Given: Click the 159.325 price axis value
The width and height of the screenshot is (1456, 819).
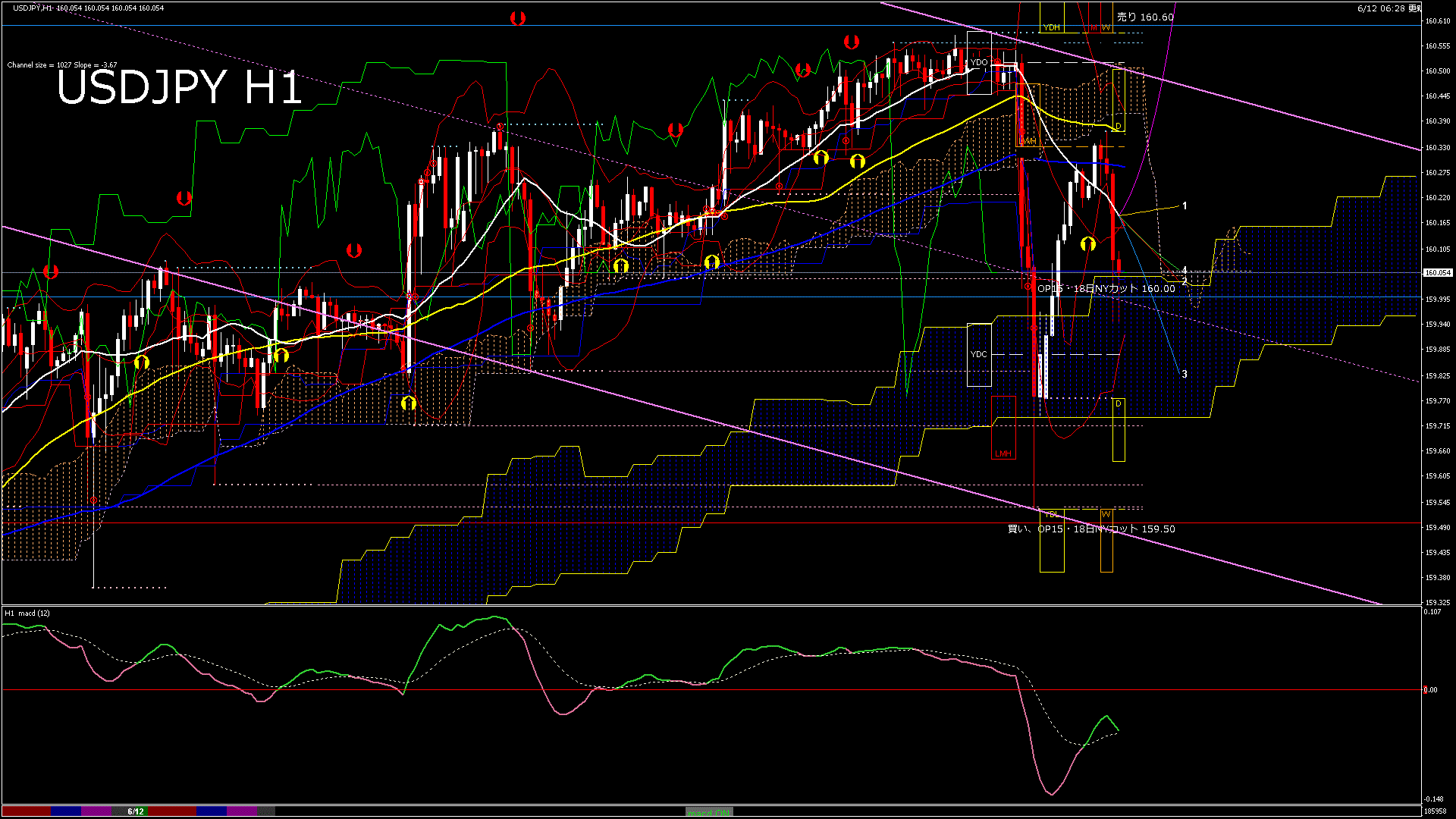Looking at the screenshot, I should click(x=1438, y=603).
